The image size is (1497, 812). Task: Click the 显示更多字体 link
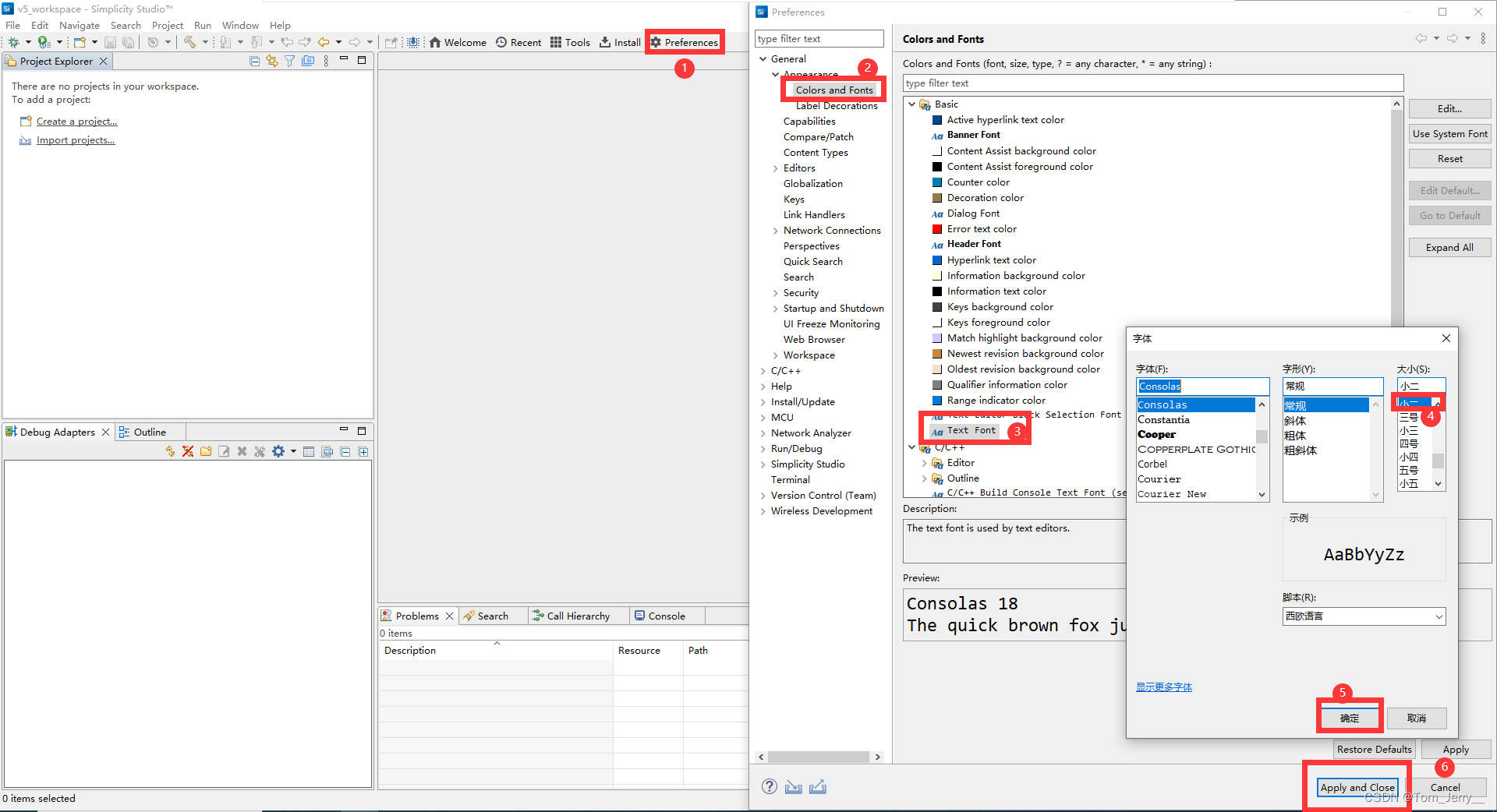[1163, 687]
